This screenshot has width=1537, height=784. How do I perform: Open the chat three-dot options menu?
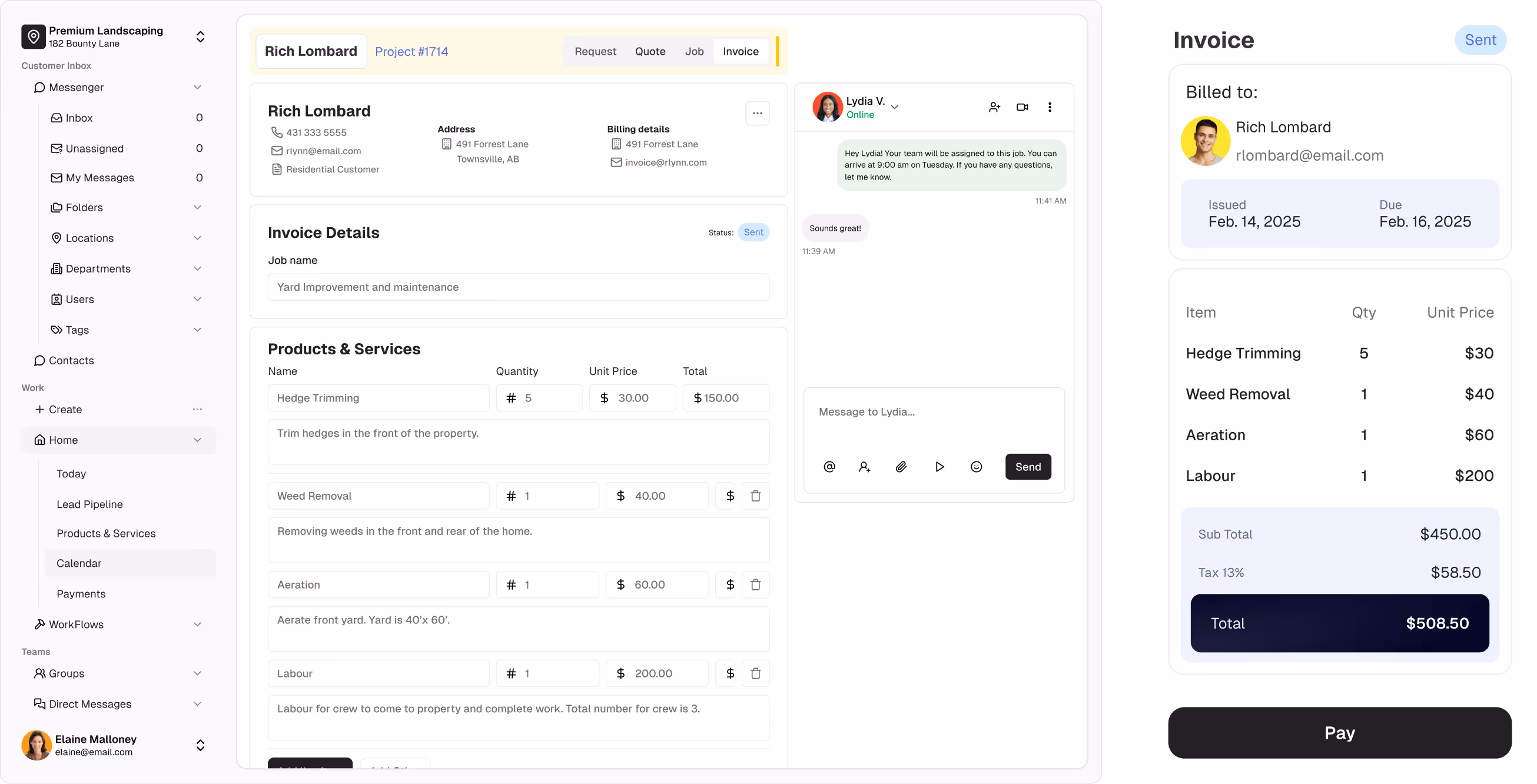pyautogui.click(x=1050, y=107)
